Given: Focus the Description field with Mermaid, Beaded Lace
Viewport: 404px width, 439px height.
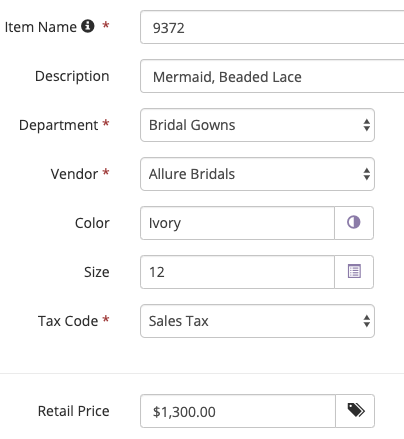Looking at the screenshot, I should [x=272, y=76].
